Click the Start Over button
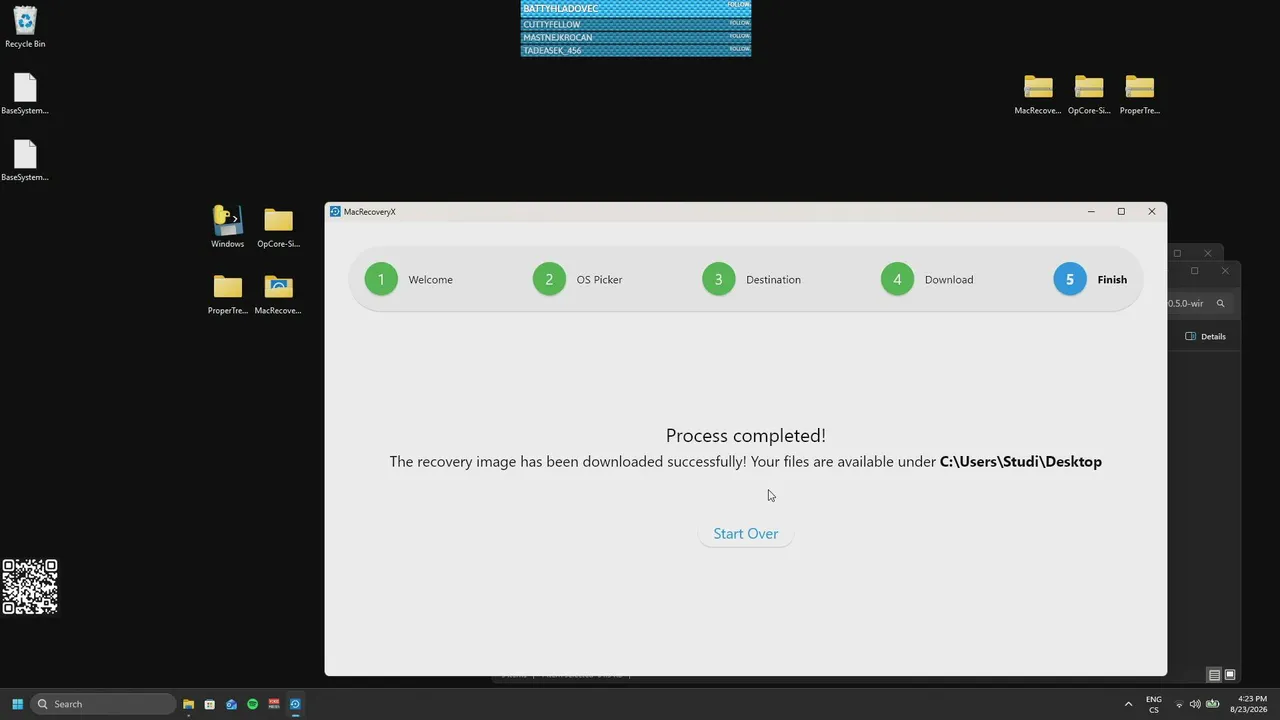Image resolution: width=1280 pixels, height=720 pixels. [745, 534]
